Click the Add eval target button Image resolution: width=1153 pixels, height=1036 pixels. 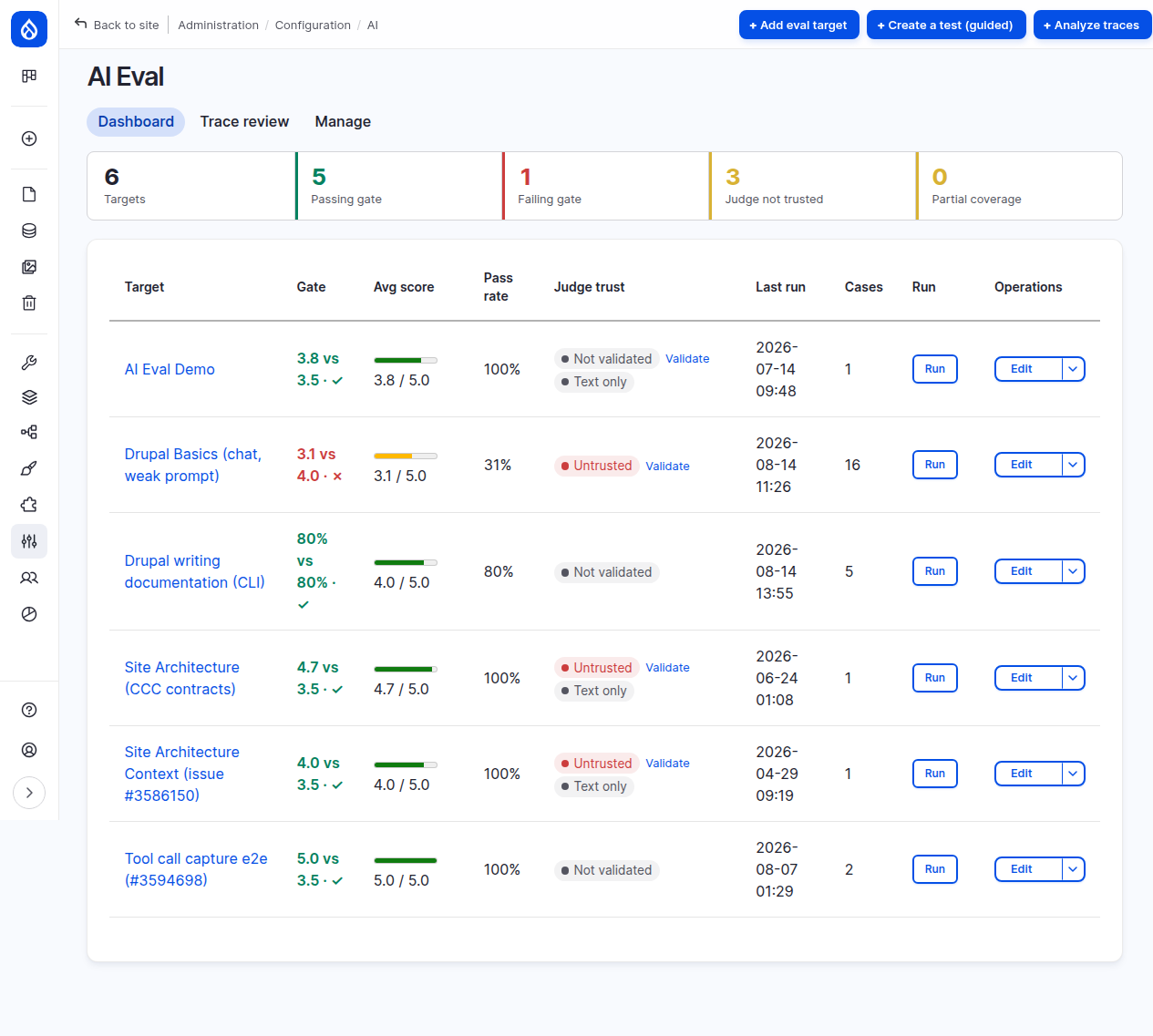798,25
